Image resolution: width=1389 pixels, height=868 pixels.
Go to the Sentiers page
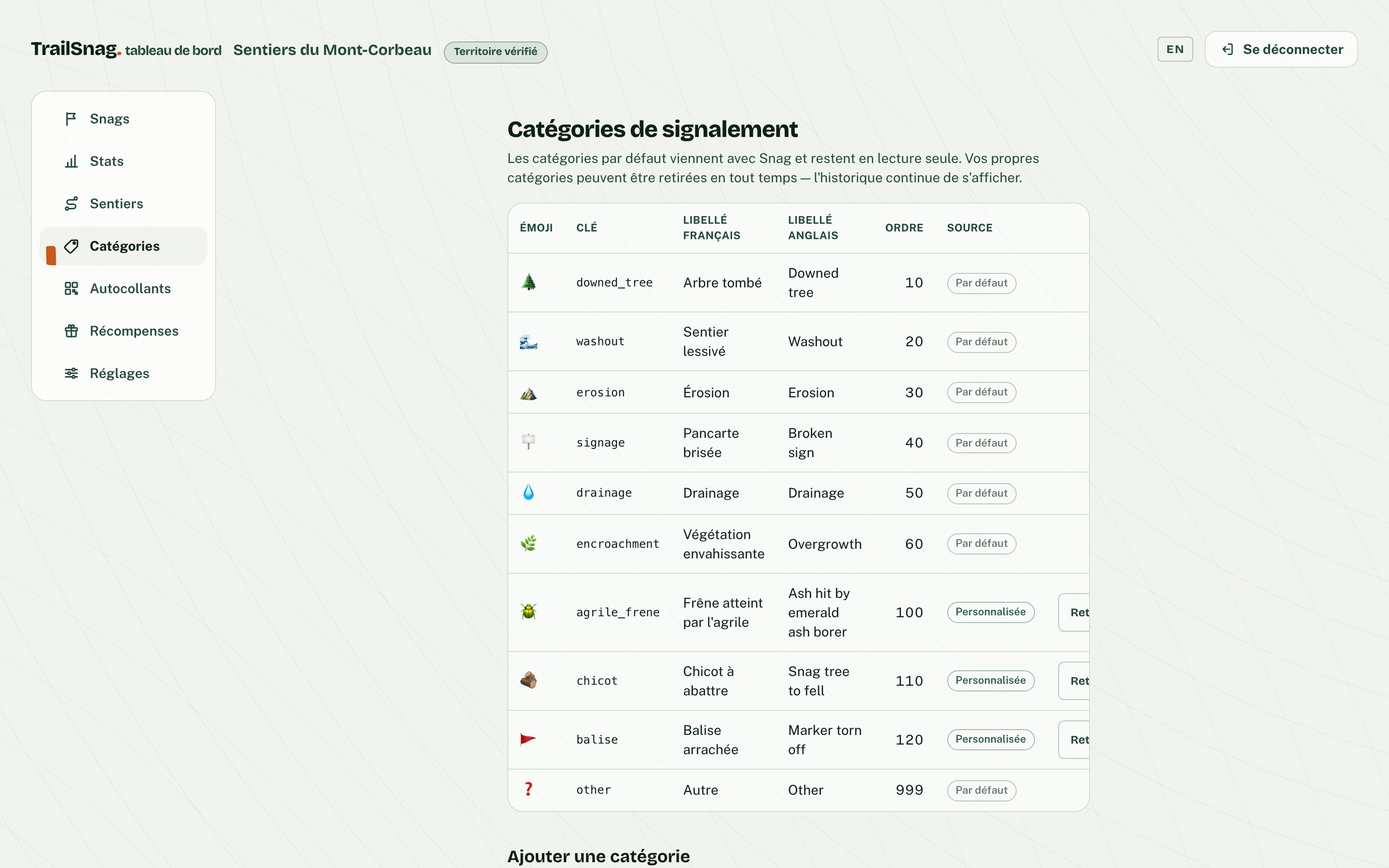tap(123, 204)
